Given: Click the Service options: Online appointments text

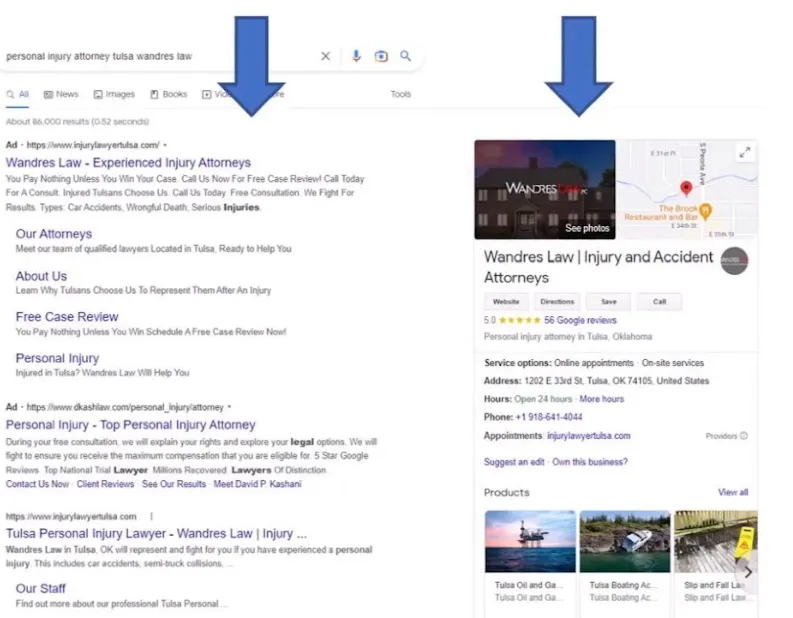Looking at the screenshot, I should tap(559, 363).
